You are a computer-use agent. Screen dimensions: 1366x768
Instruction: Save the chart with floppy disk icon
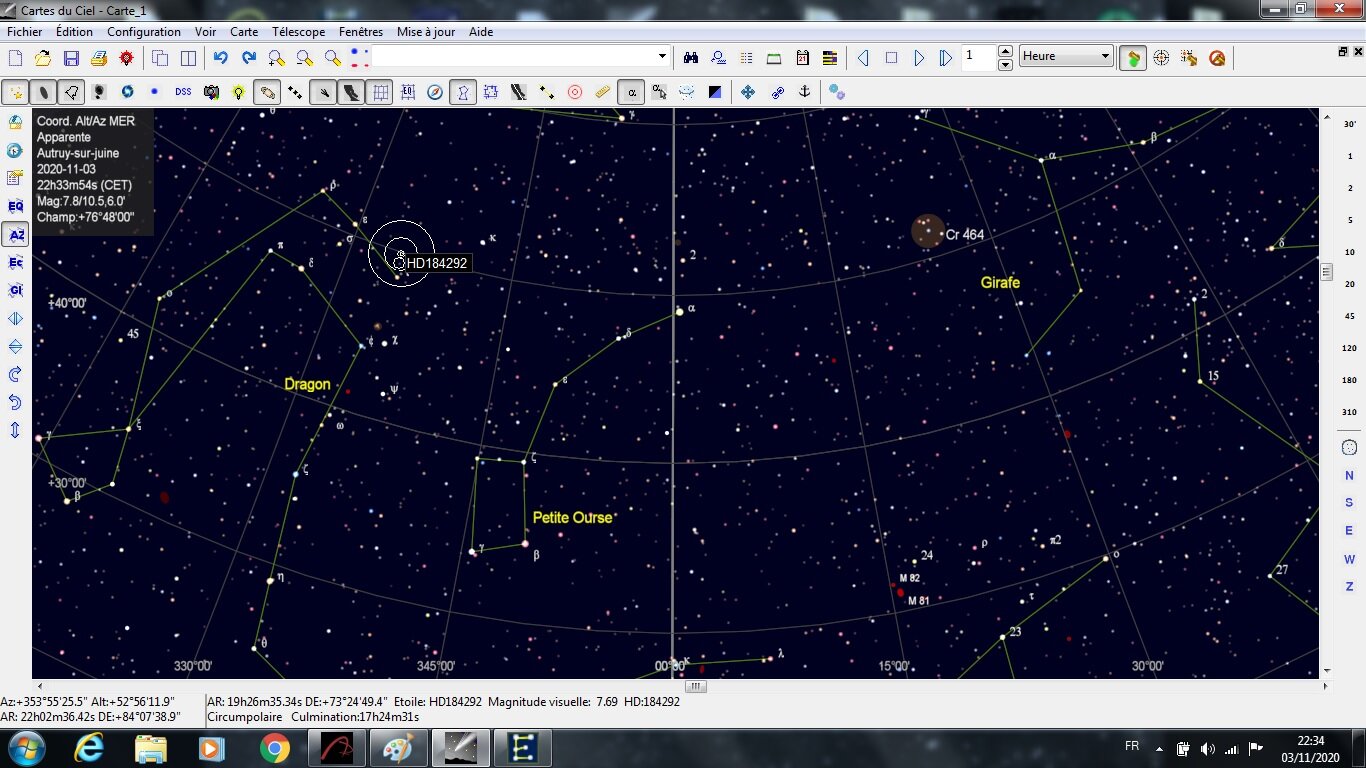point(71,58)
